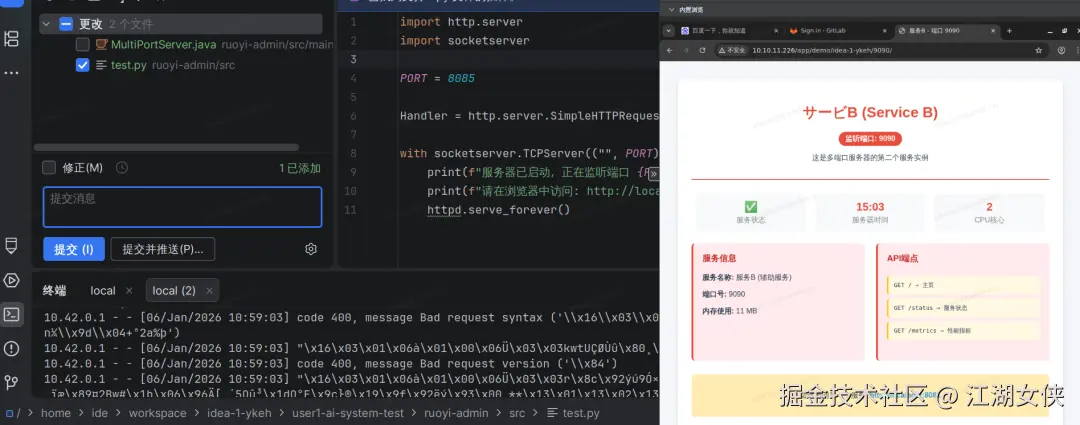Click the 服务状态 status card
1080x425 pixels.
751,213
